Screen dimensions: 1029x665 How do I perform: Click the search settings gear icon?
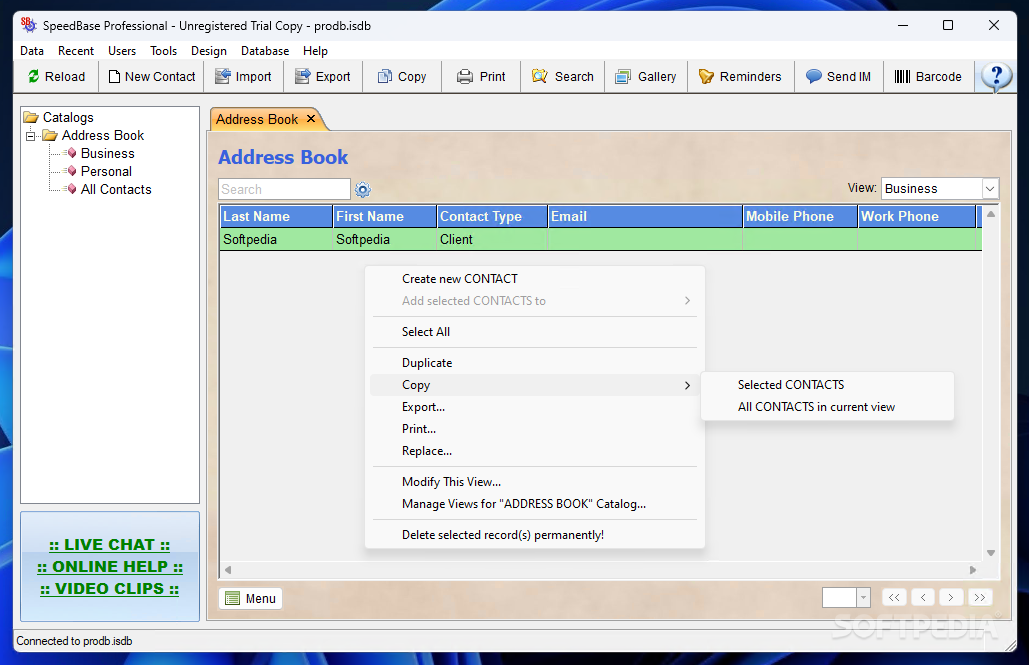point(363,190)
